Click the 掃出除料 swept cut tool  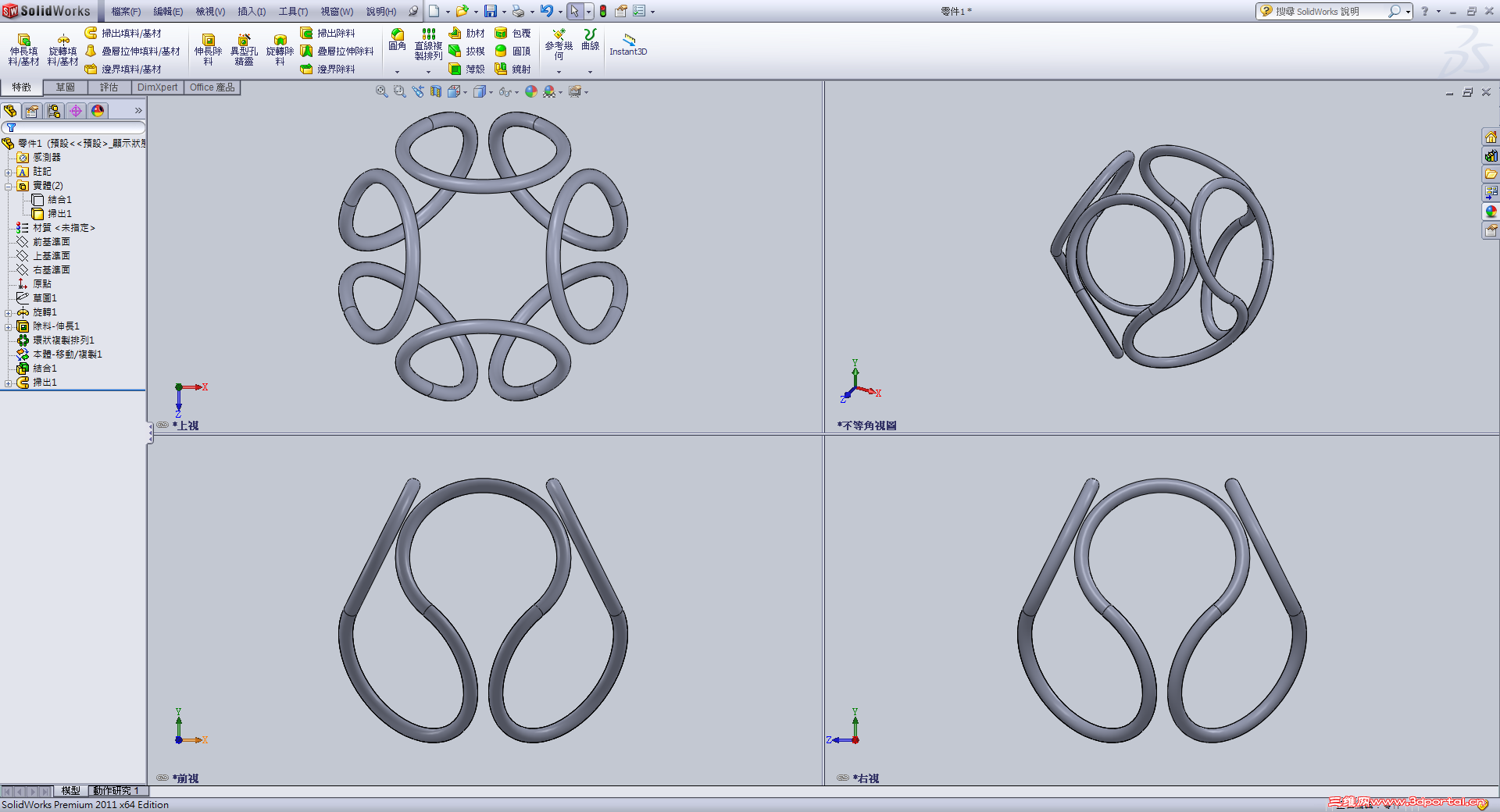328,33
